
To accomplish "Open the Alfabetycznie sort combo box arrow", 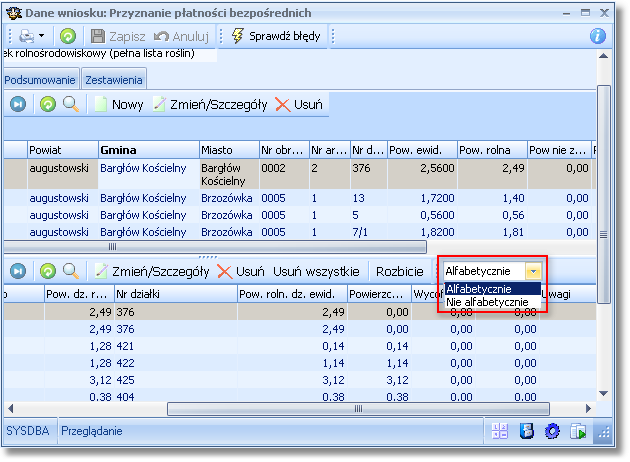I will tap(534, 271).
